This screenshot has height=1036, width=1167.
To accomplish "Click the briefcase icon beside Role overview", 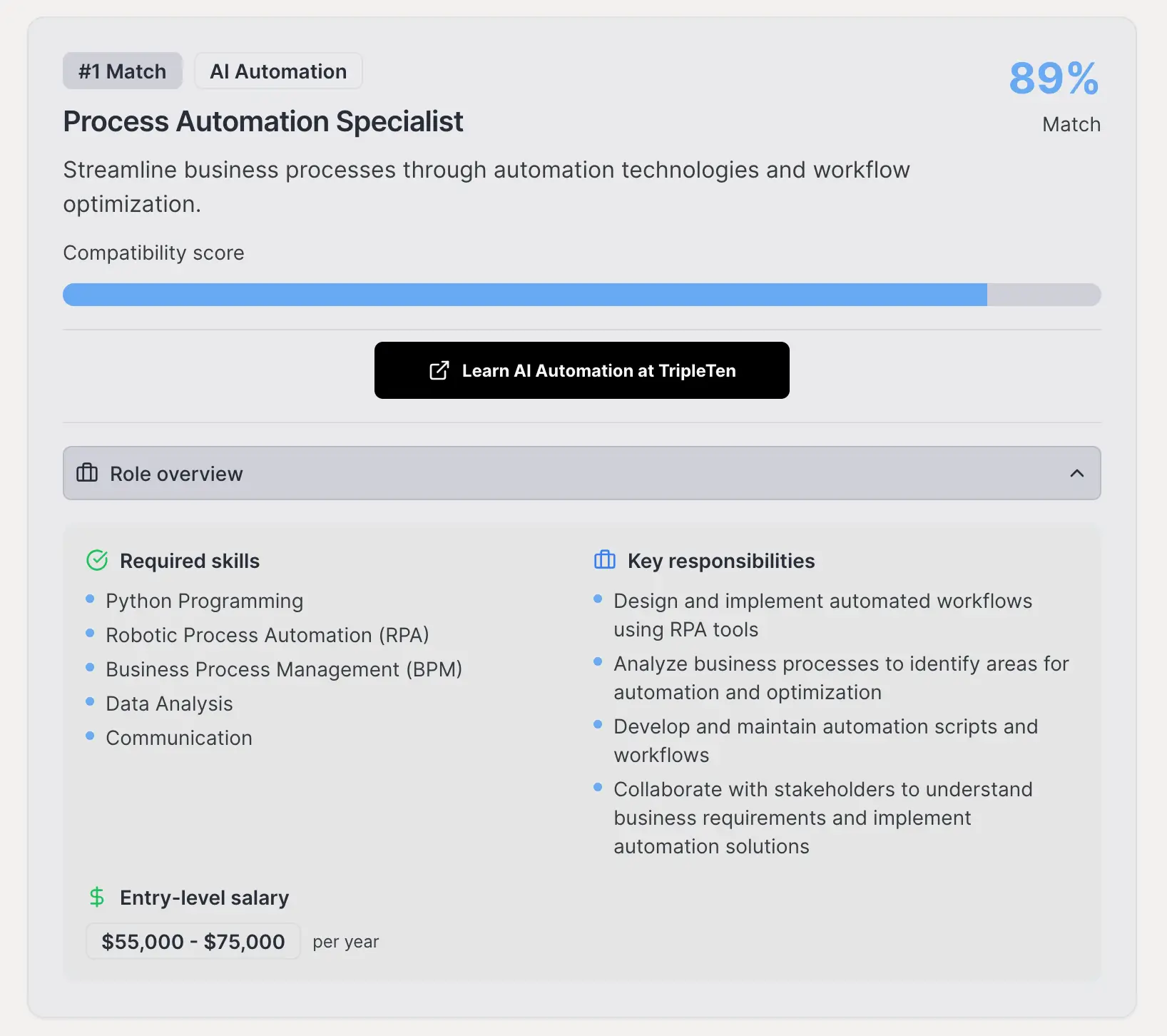I will 87,473.
